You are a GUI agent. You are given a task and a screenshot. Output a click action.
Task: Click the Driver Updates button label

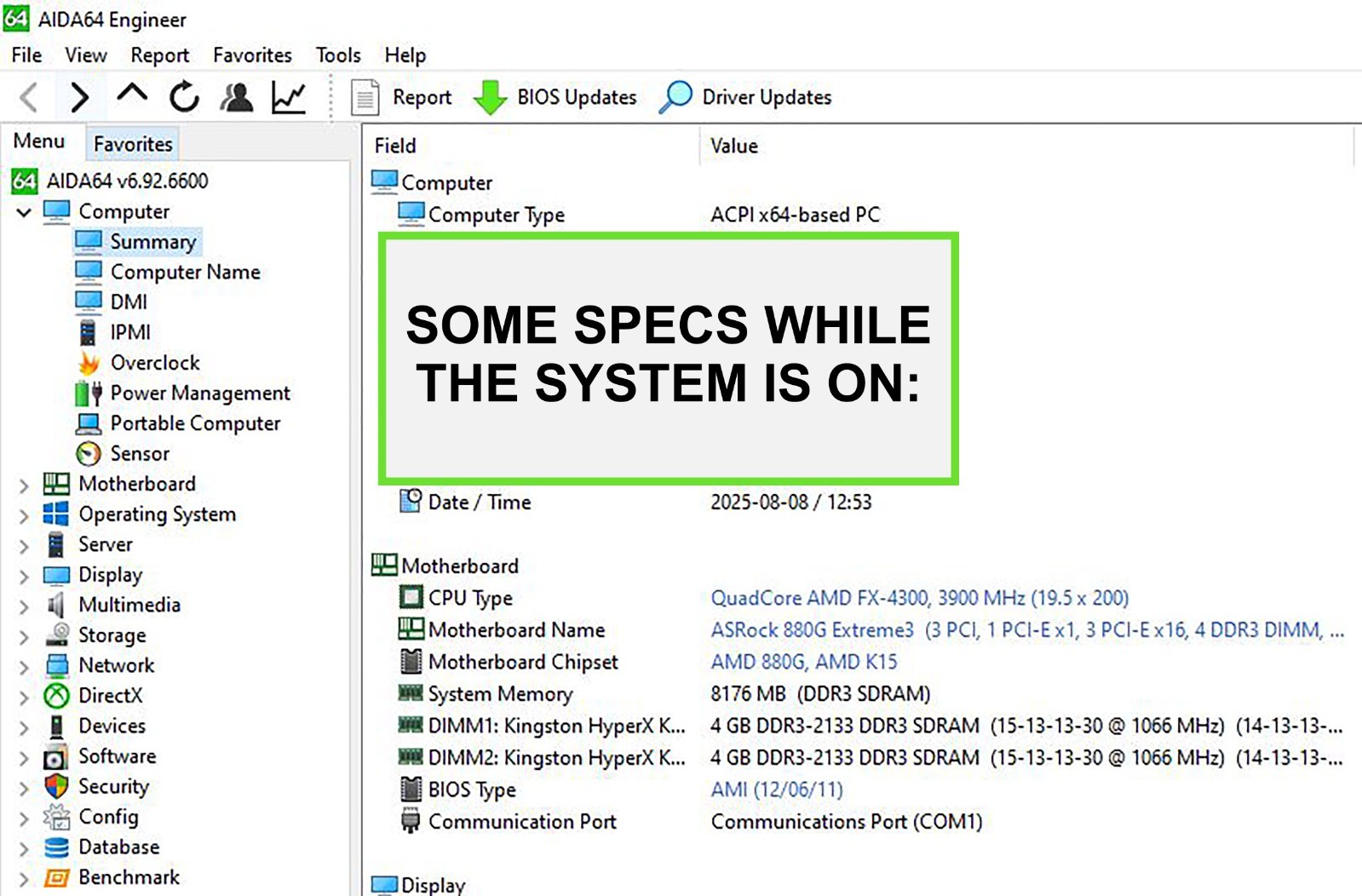pyautogui.click(x=767, y=97)
